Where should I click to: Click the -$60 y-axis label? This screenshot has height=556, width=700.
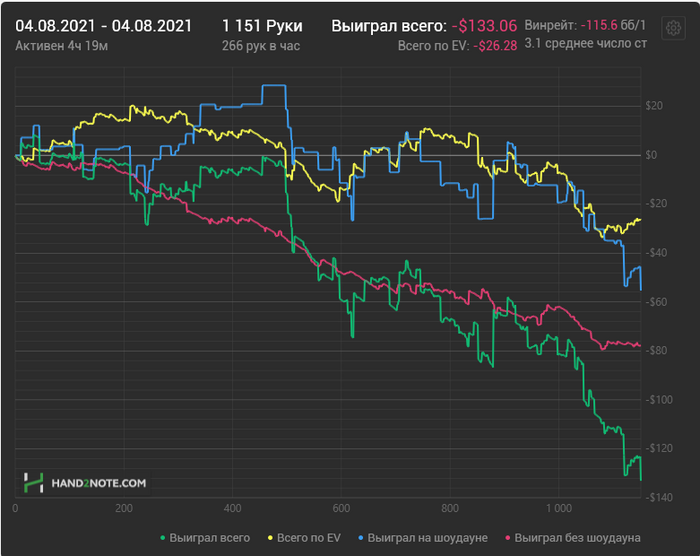[656, 302]
